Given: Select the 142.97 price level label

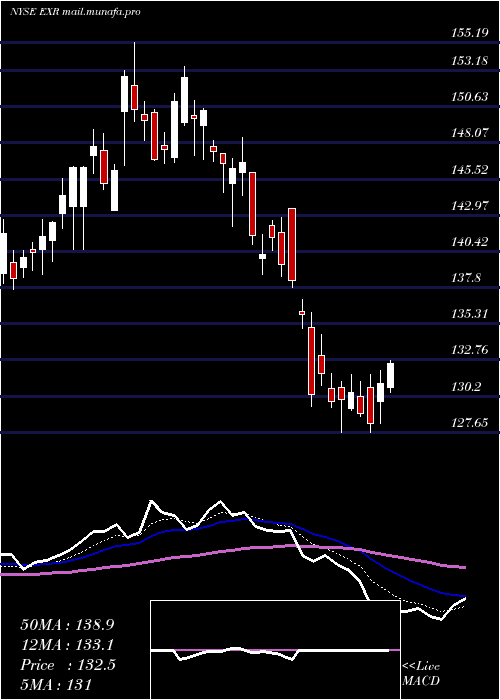Looking at the screenshot, I should click(x=468, y=206).
